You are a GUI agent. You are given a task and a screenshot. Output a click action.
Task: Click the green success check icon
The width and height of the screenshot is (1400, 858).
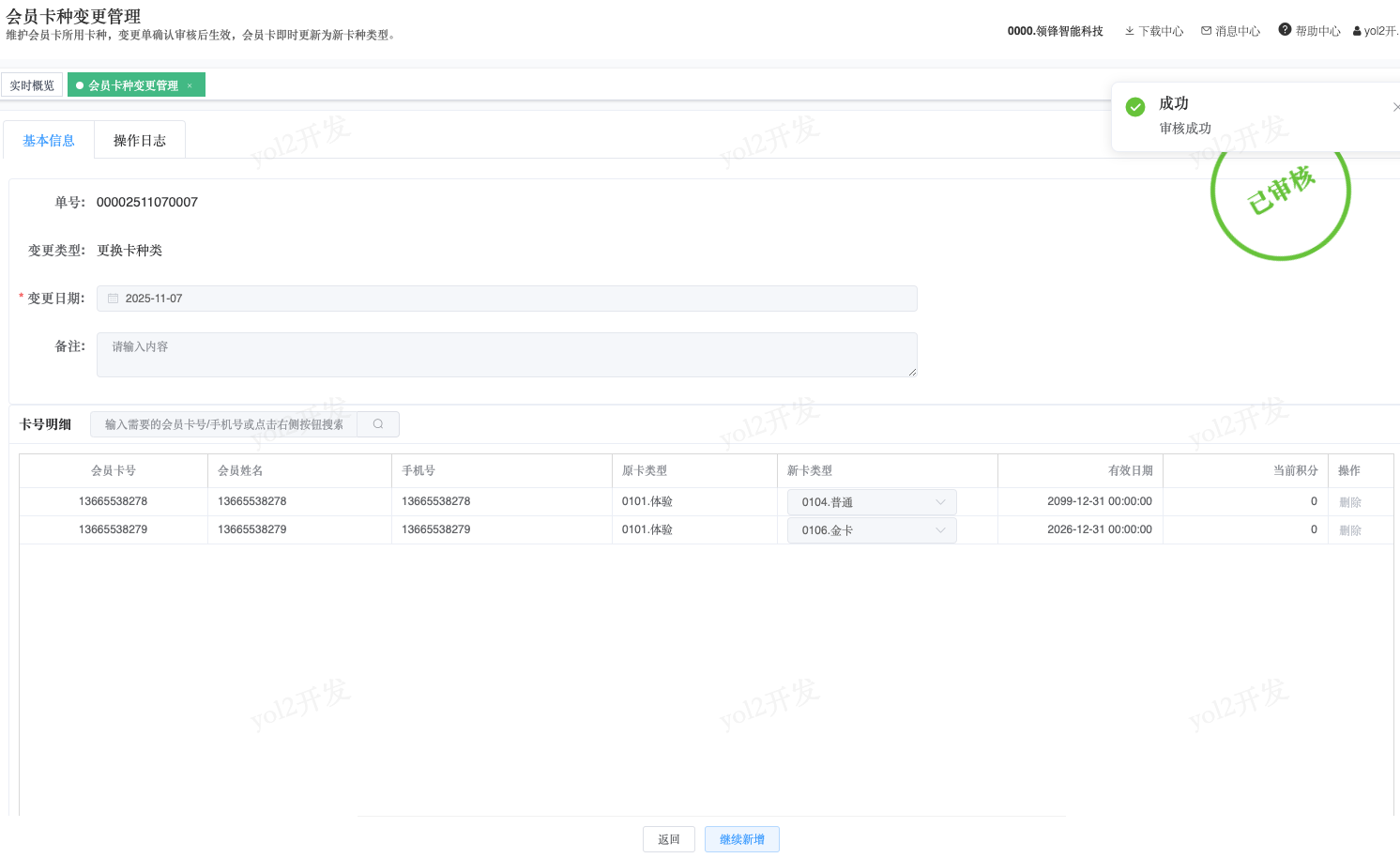[x=1135, y=107]
